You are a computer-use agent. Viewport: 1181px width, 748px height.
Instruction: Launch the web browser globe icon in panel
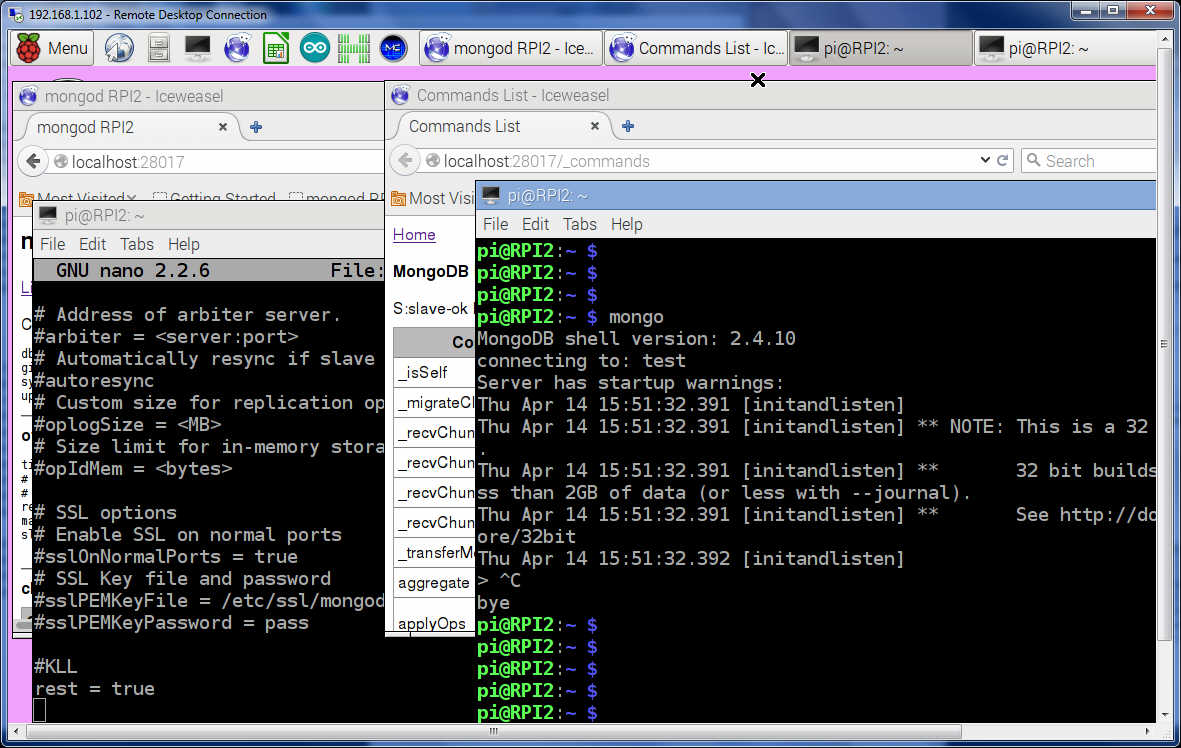pyautogui.click(x=119, y=47)
